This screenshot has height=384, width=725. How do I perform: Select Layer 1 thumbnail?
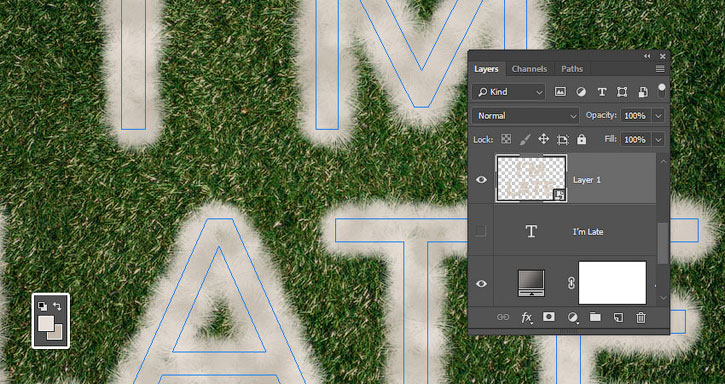click(x=532, y=179)
